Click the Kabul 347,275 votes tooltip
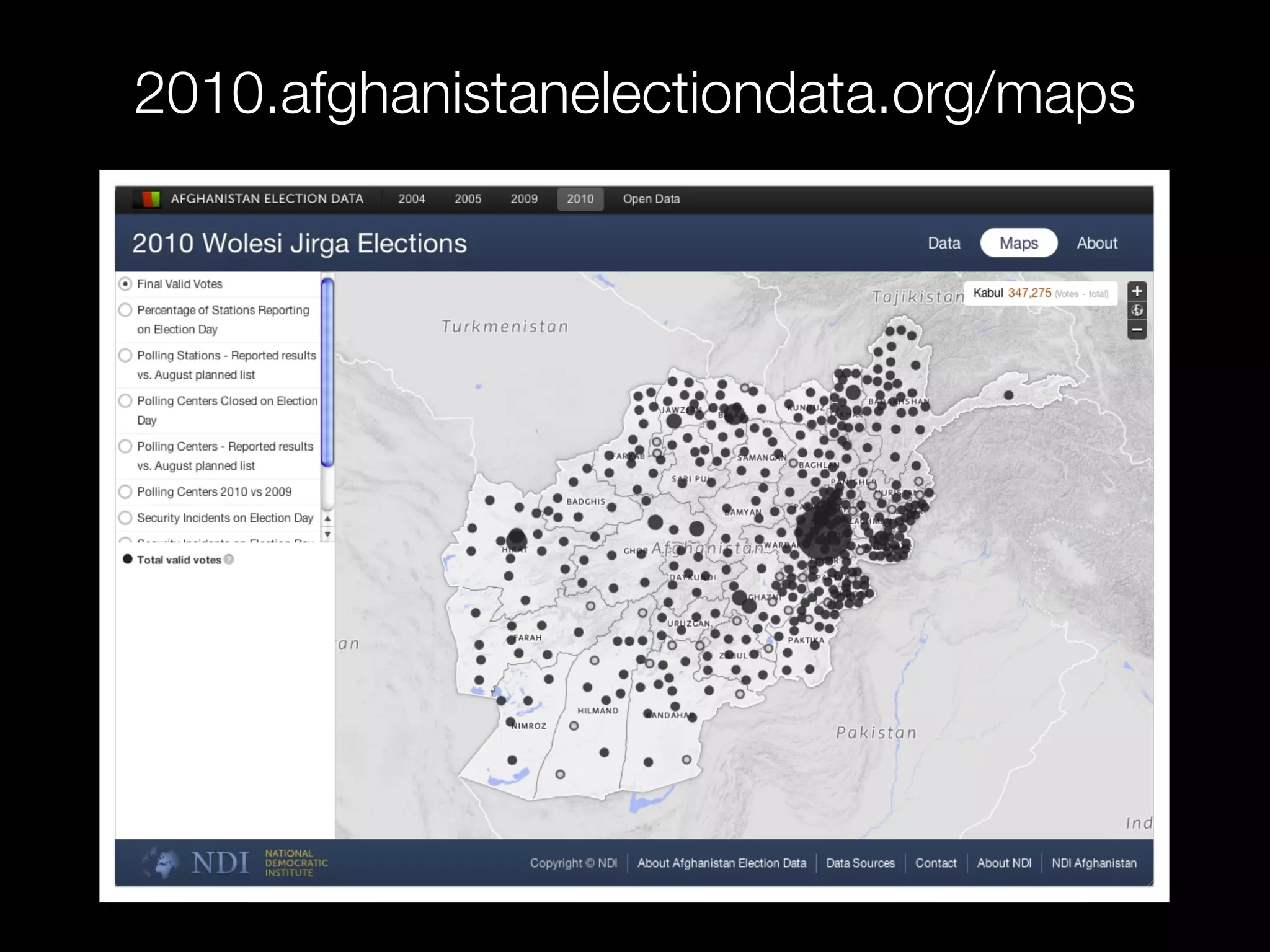This screenshot has height=952, width=1270. (x=1041, y=293)
